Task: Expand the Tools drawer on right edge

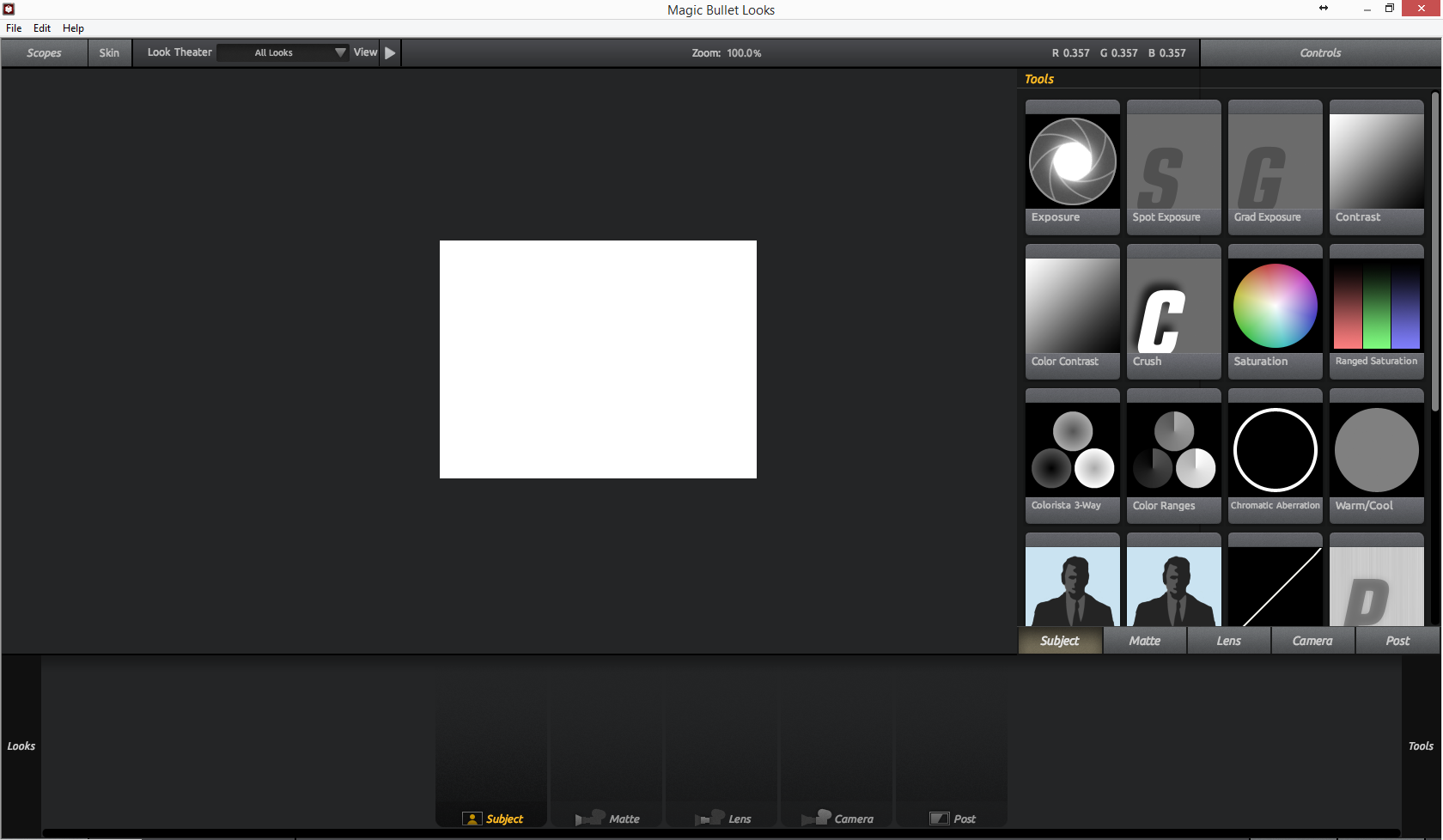Action: (x=1421, y=746)
